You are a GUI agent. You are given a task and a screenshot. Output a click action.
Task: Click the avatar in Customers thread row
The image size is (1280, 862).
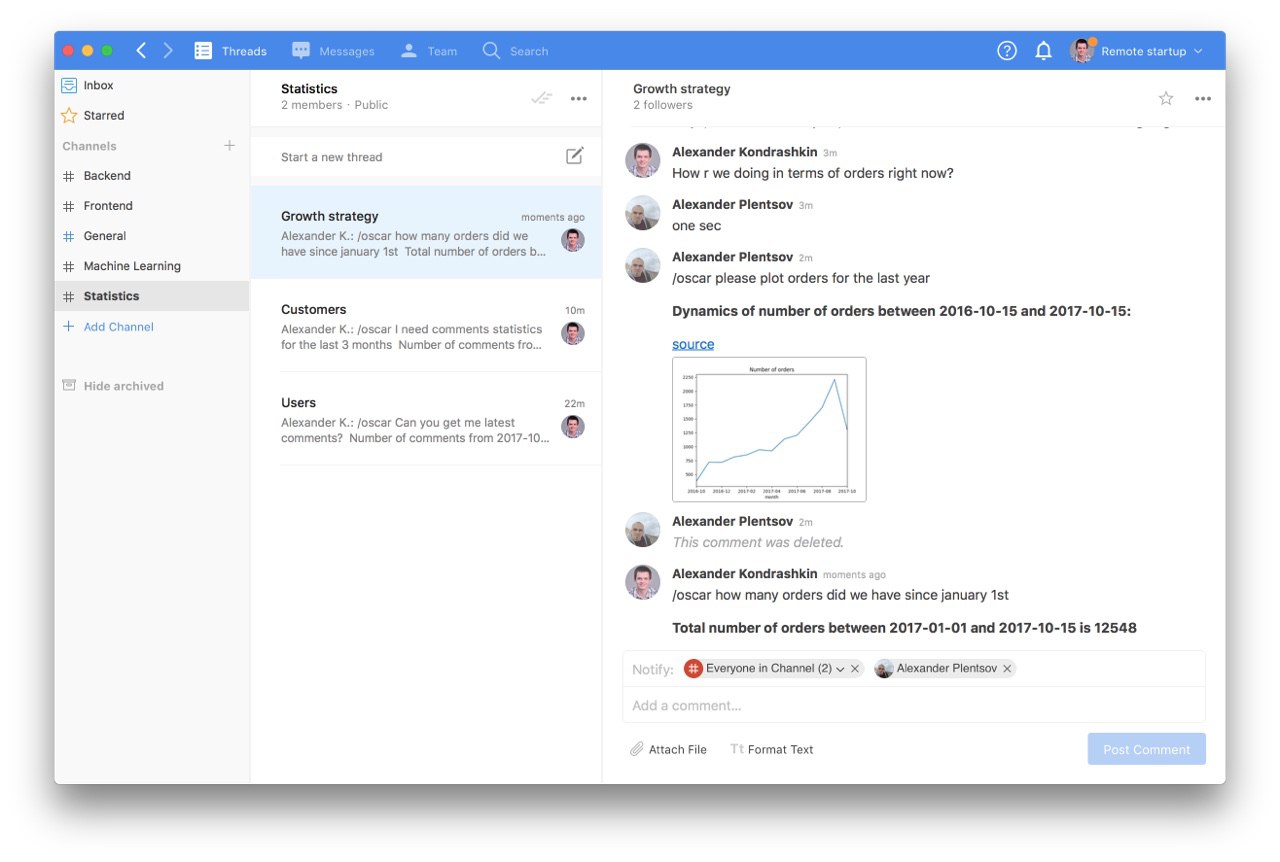point(573,334)
